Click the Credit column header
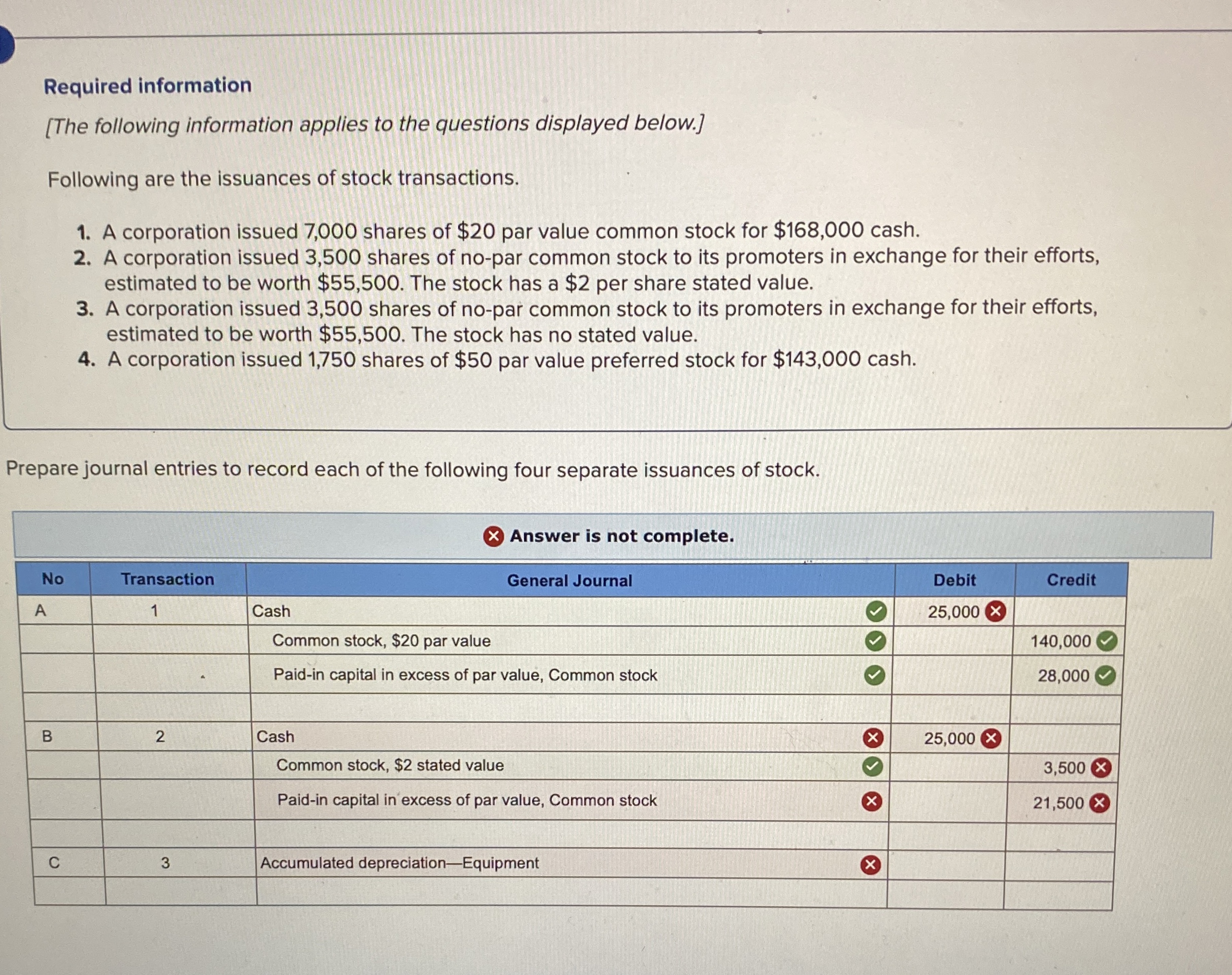This screenshot has width=1232, height=975. click(x=1071, y=580)
